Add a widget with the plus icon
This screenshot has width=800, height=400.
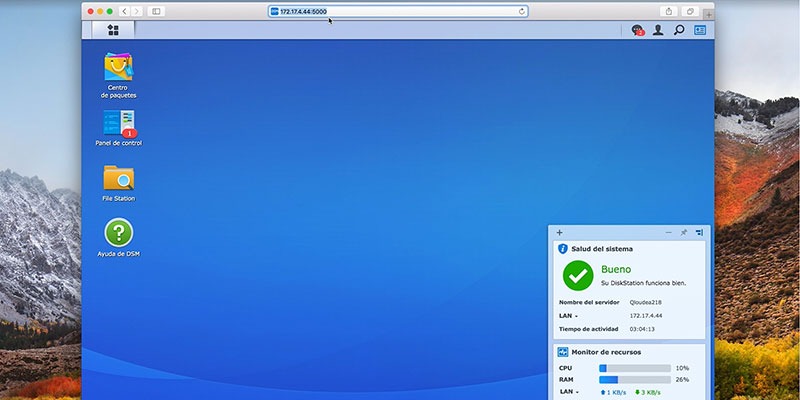coord(559,233)
